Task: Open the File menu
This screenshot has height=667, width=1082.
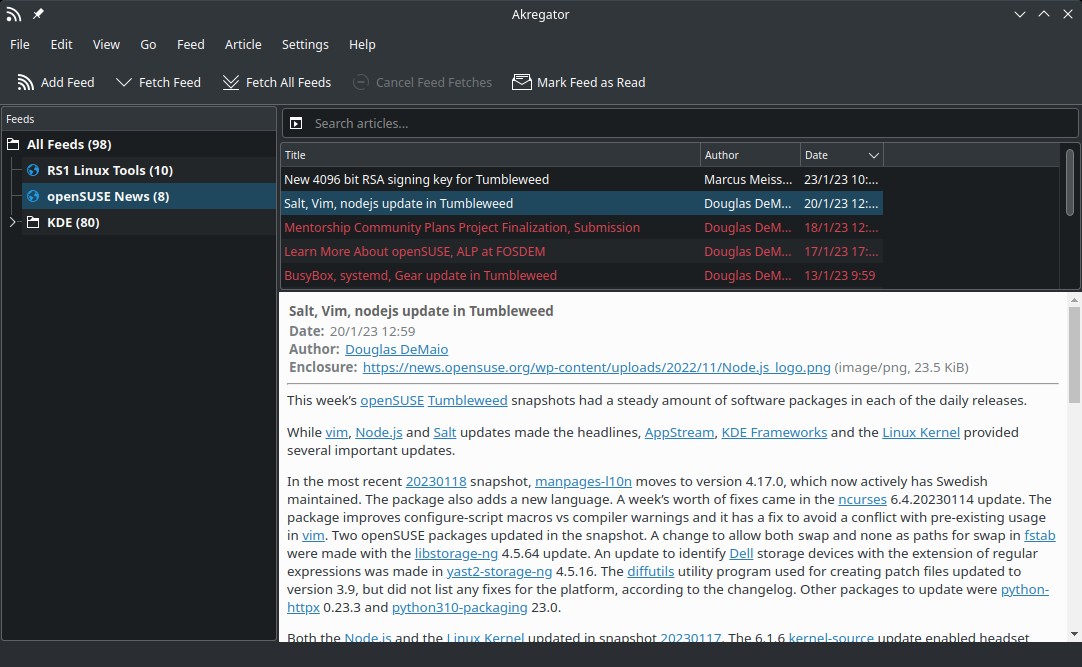Action: [x=20, y=45]
